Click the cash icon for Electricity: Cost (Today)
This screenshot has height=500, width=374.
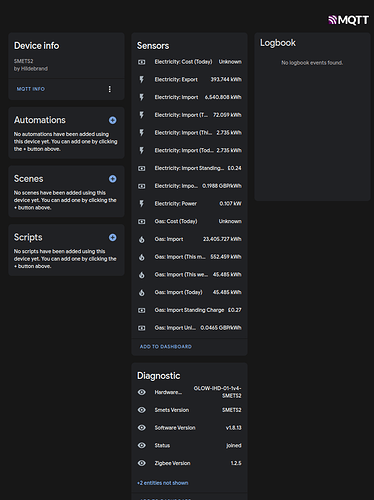[x=142, y=62]
